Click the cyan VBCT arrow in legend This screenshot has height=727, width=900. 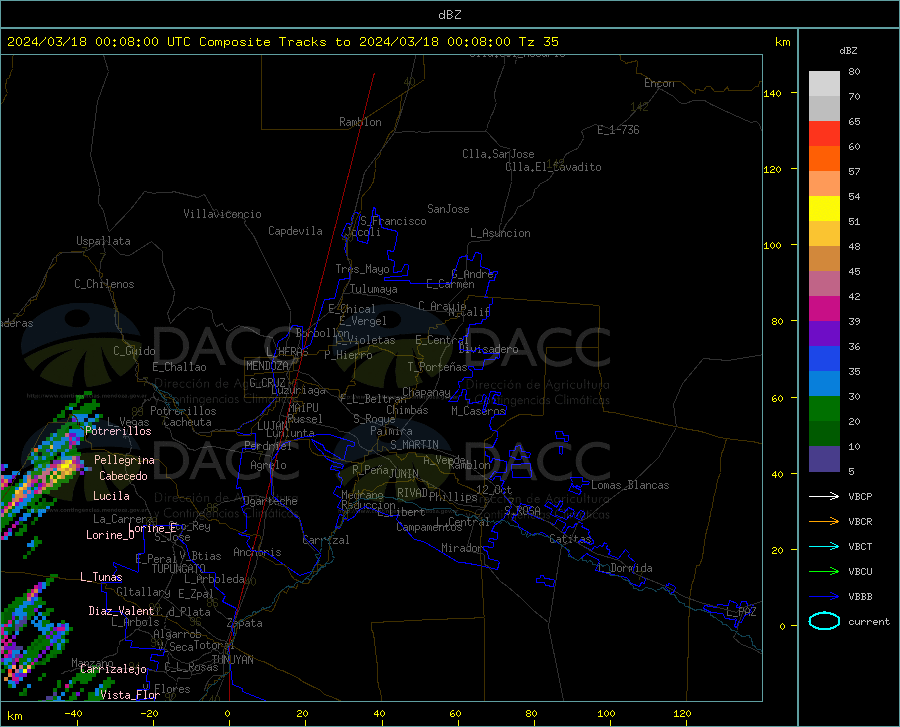[x=824, y=546]
